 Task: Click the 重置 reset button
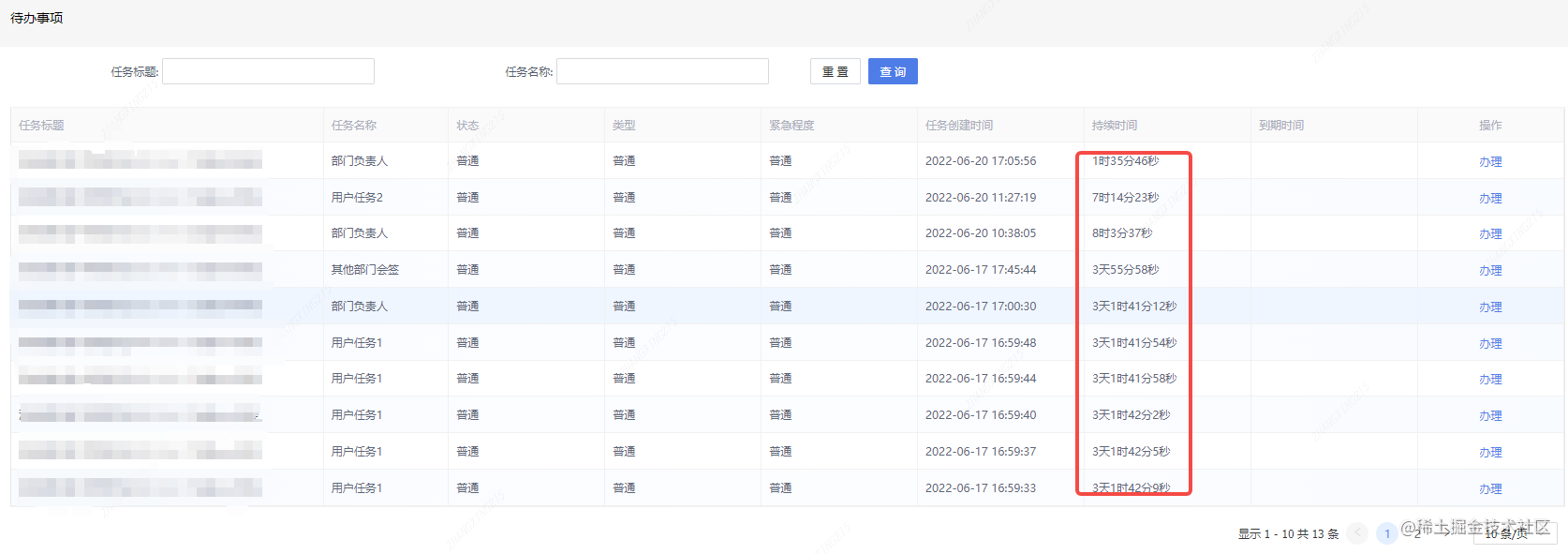click(x=836, y=71)
